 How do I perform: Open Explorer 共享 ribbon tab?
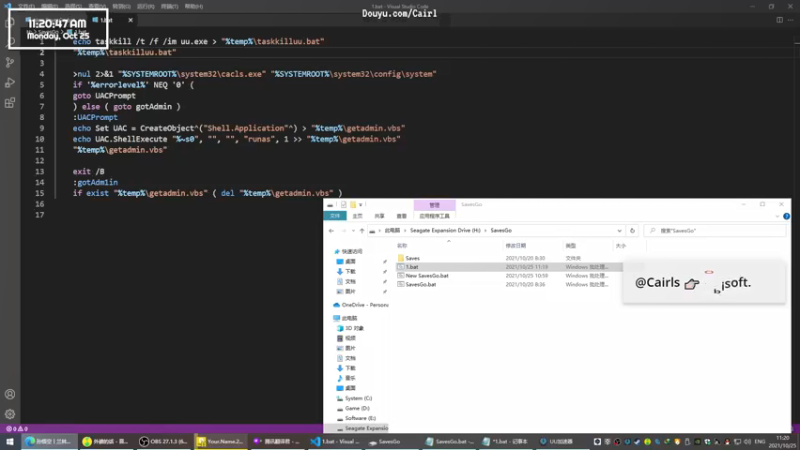tap(379, 216)
